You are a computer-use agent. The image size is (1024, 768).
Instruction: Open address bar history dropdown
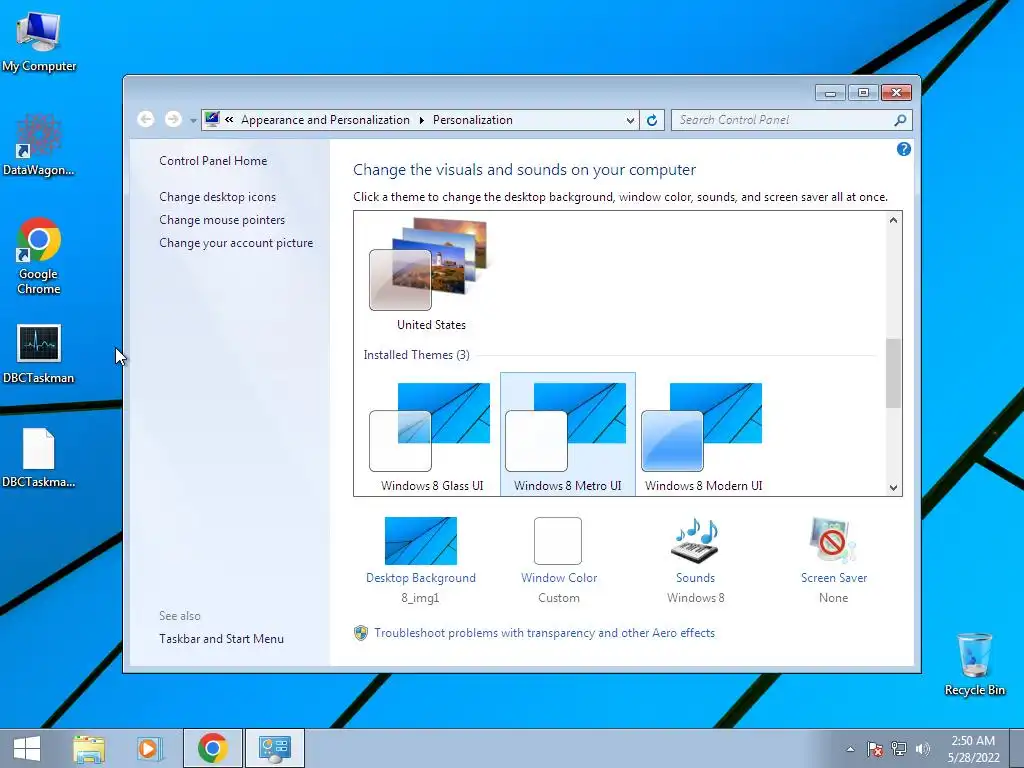(x=630, y=120)
